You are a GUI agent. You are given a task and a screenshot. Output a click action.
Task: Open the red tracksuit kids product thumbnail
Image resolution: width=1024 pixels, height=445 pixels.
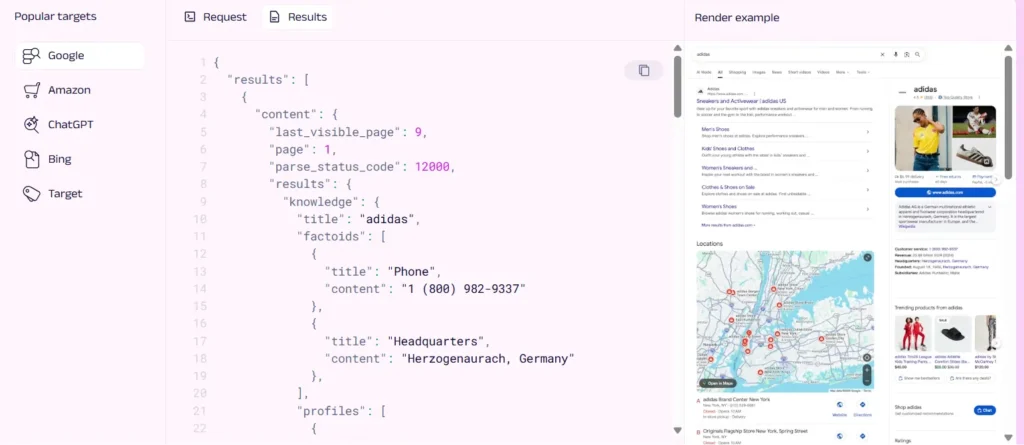click(913, 334)
